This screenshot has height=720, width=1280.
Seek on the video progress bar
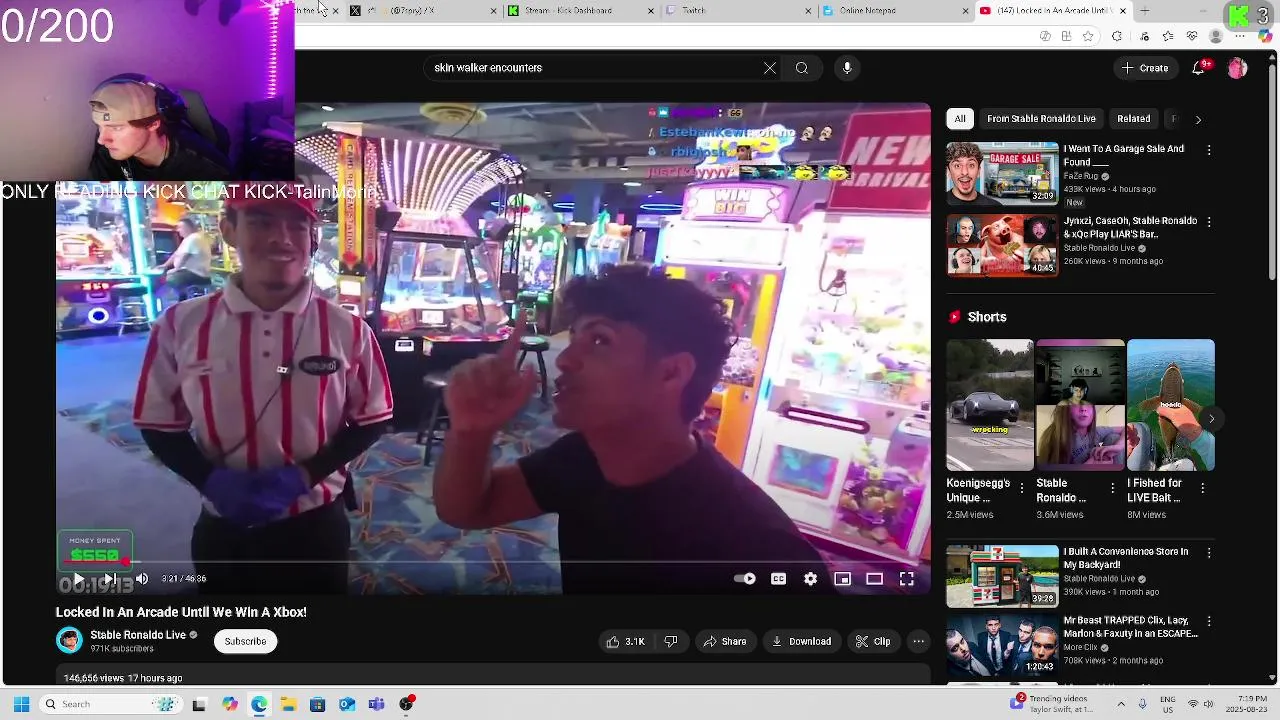[x=493, y=562]
